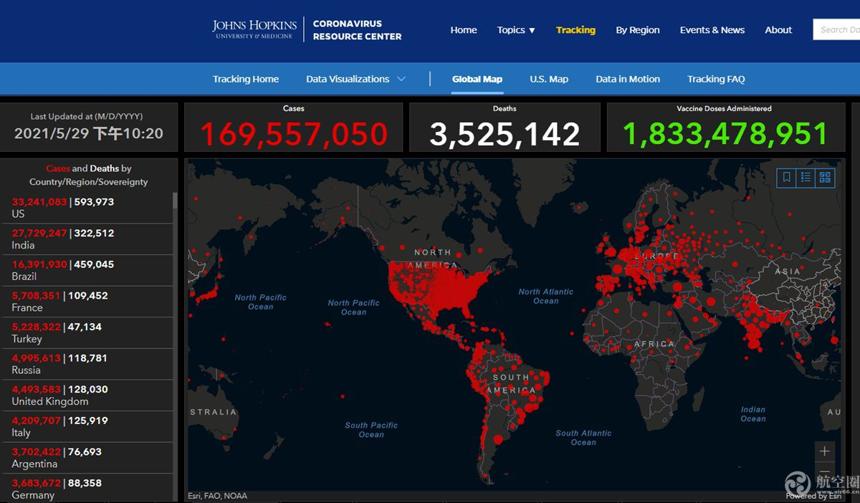Click the total Deaths number 3,525,142
The height and width of the screenshot is (503, 860).
click(x=505, y=134)
